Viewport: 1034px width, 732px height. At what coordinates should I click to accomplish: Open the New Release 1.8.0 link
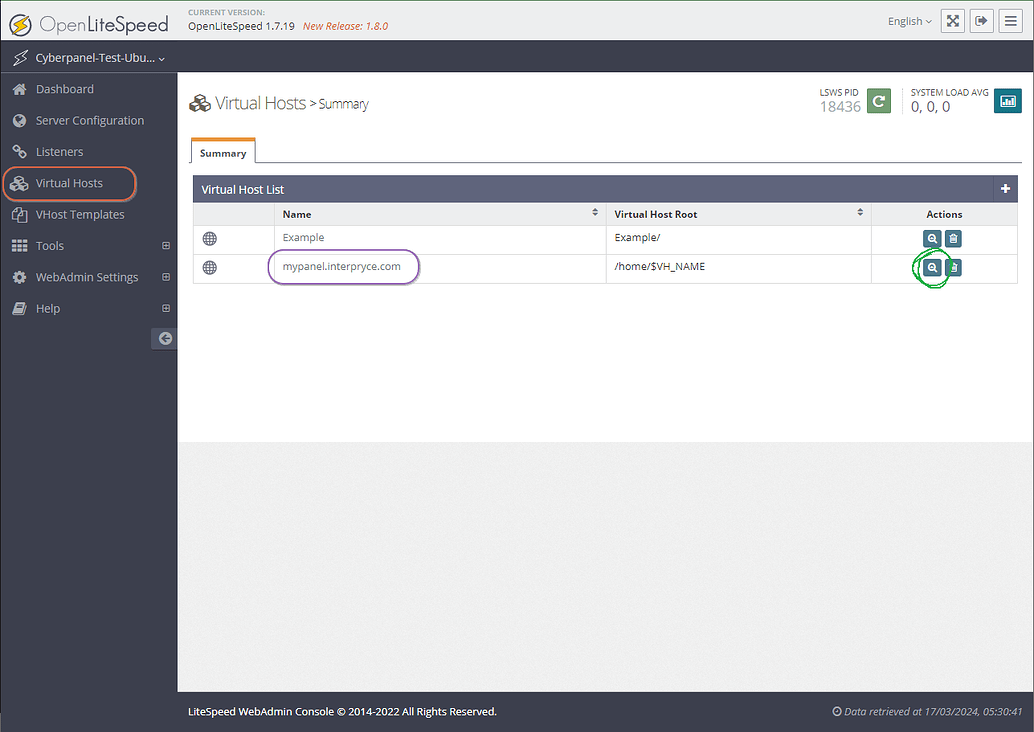346,26
